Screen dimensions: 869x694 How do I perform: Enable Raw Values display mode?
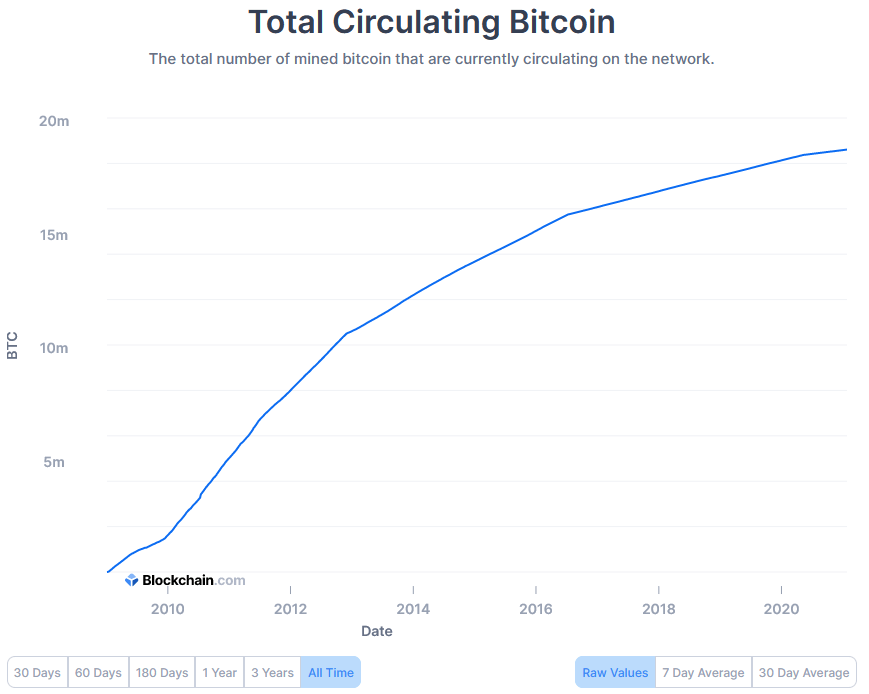pos(614,672)
